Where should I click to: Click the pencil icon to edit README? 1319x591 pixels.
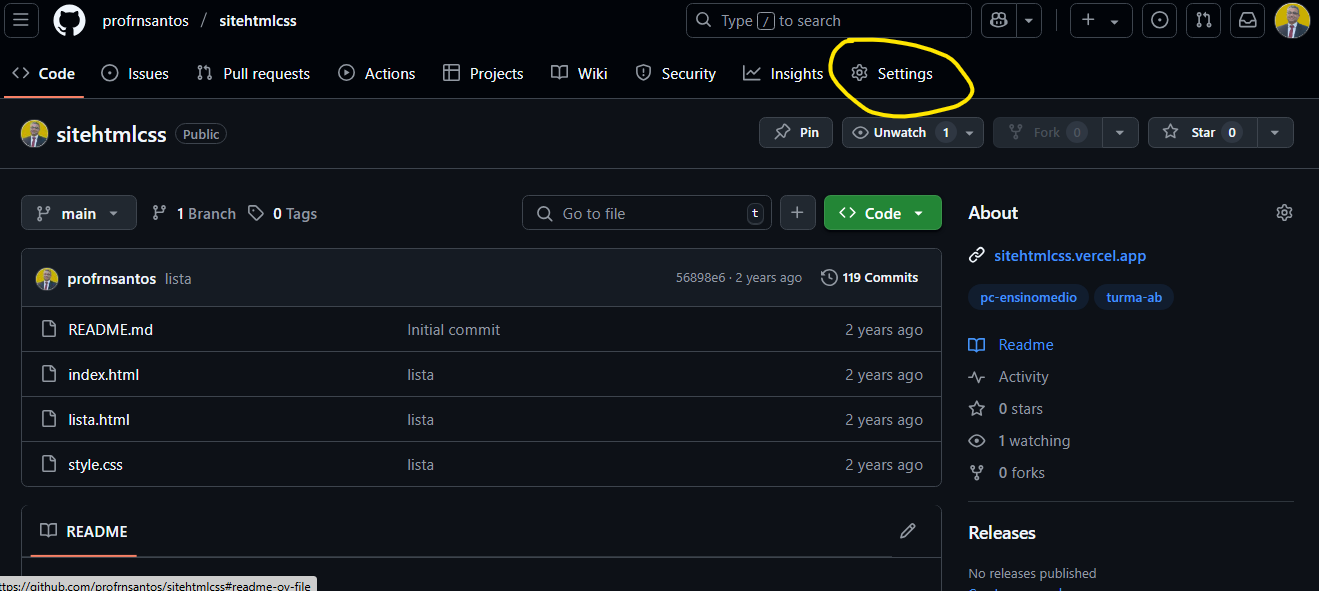pos(907,531)
